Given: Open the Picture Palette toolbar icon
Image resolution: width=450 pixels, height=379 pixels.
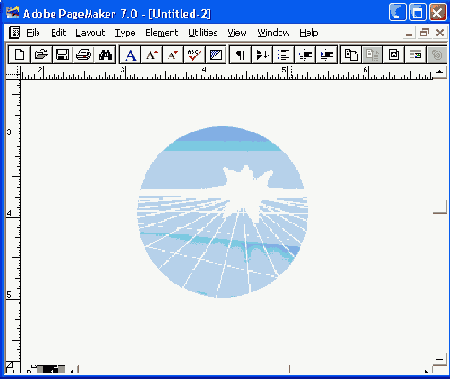Looking at the screenshot, I should (x=415, y=55).
